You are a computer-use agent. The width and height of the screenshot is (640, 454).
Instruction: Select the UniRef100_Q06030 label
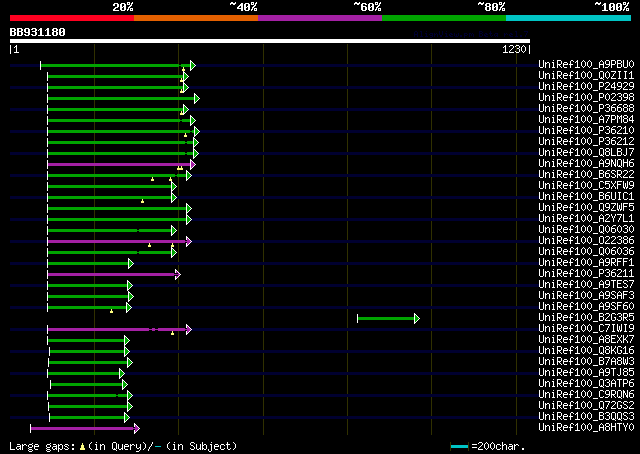586,230
